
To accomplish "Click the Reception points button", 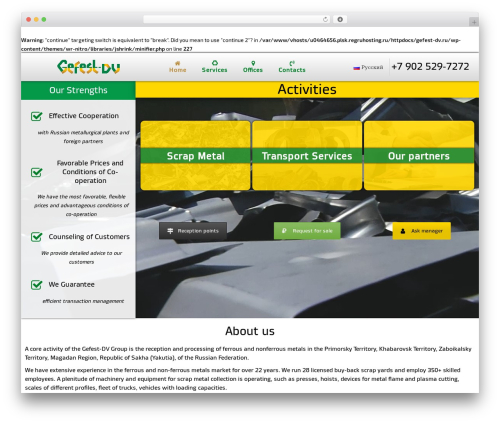I will 193,231.
